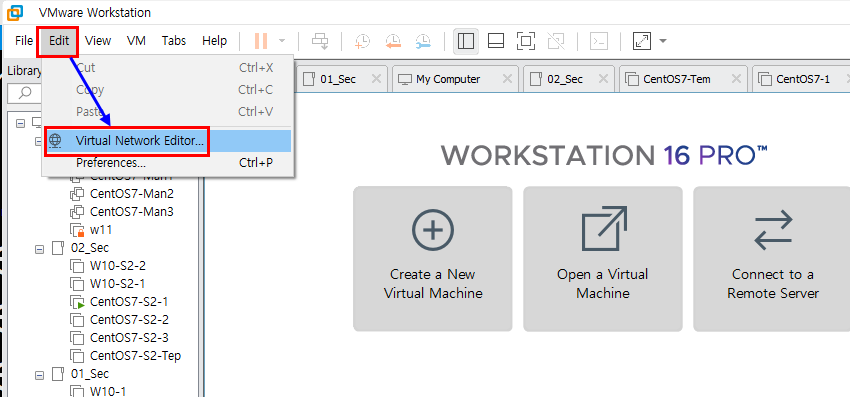Click the full screen mode toolbar icon
The image size is (850, 397).
pyautogui.click(x=526, y=41)
